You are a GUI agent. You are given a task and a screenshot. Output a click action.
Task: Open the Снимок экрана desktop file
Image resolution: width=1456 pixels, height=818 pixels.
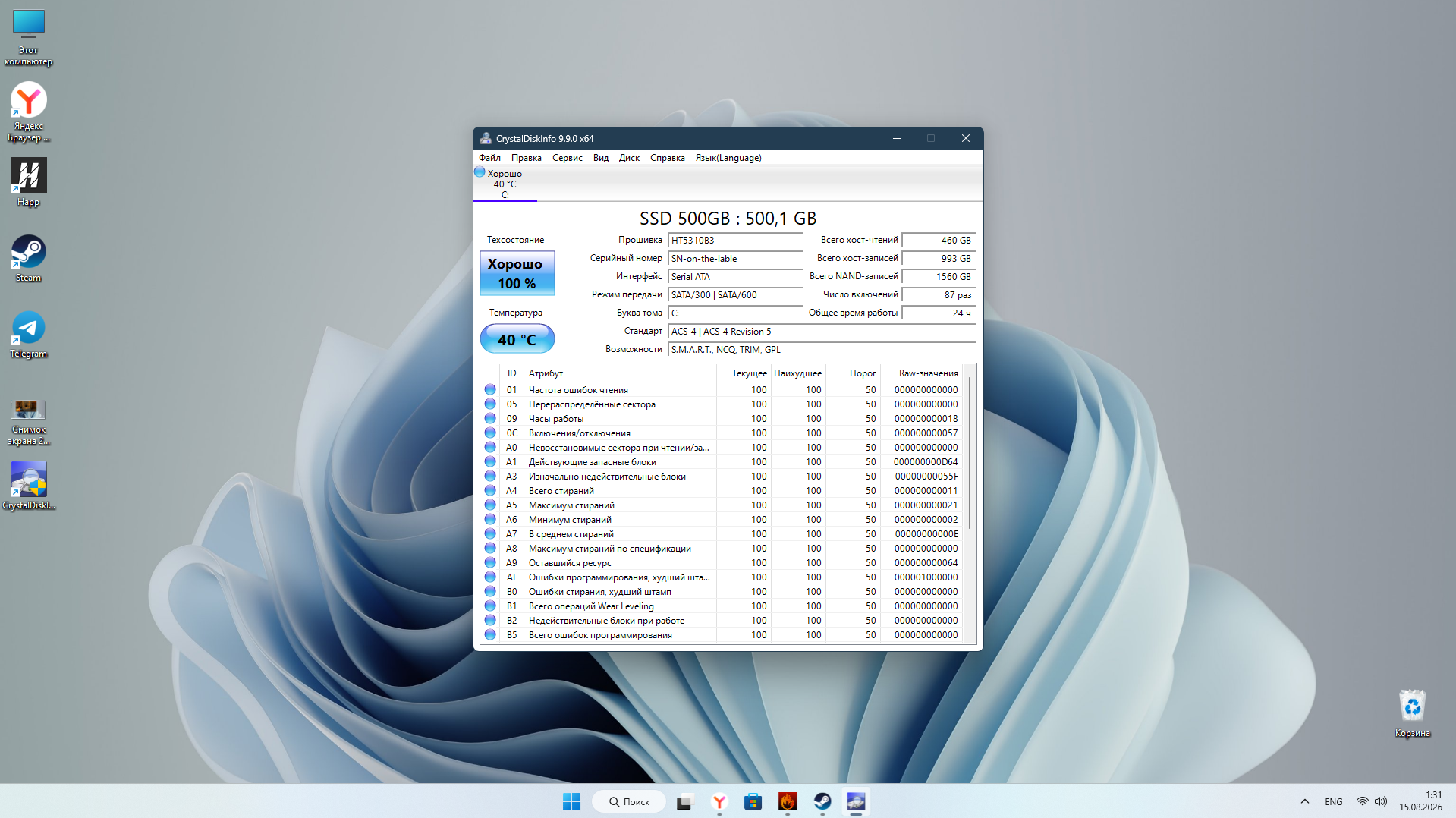(29, 421)
